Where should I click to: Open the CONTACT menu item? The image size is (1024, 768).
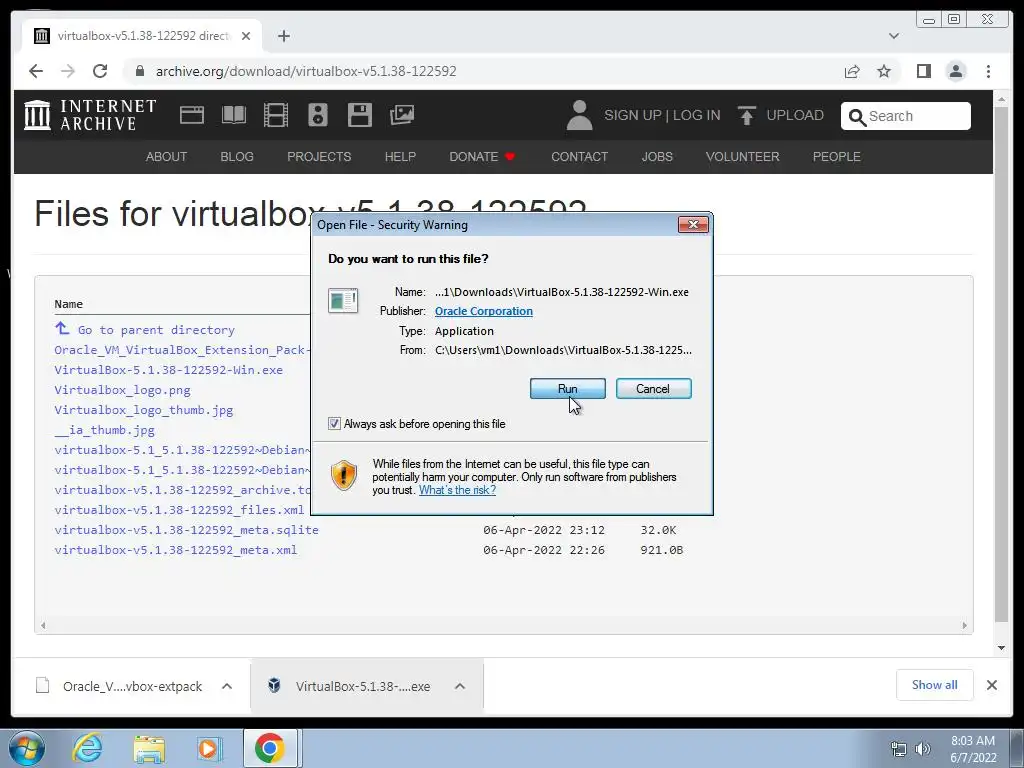[579, 157]
